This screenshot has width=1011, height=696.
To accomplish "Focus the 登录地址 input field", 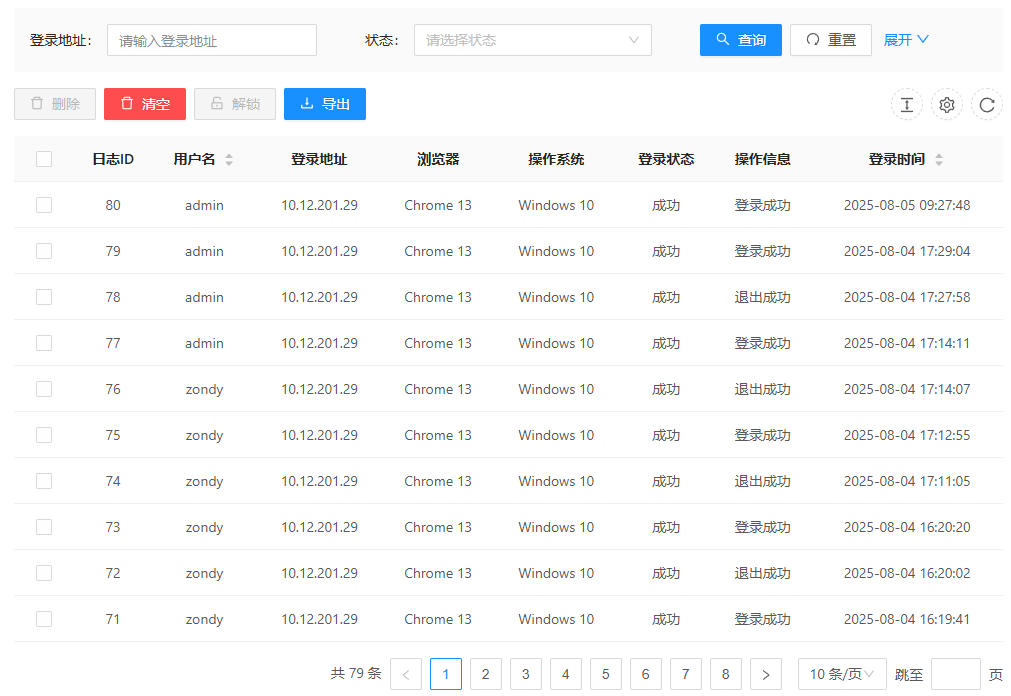I will pos(211,40).
